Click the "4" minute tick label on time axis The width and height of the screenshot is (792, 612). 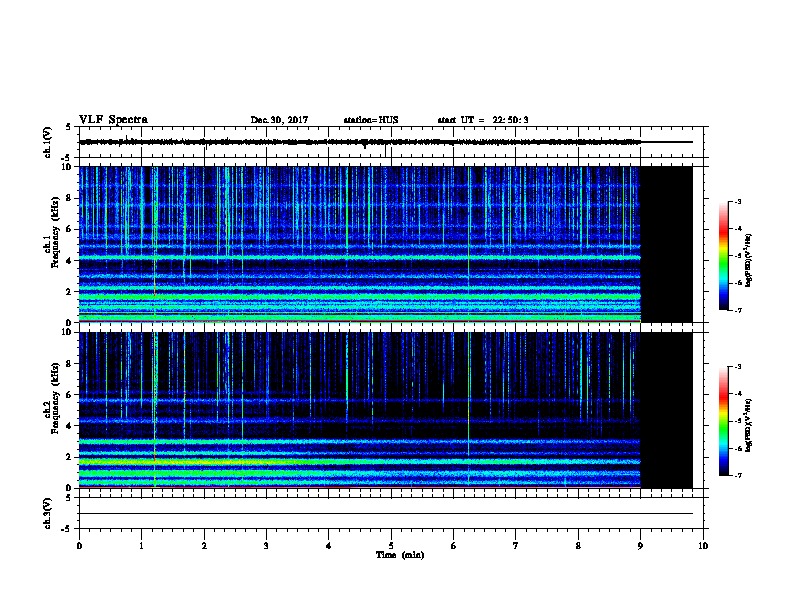(x=329, y=546)
